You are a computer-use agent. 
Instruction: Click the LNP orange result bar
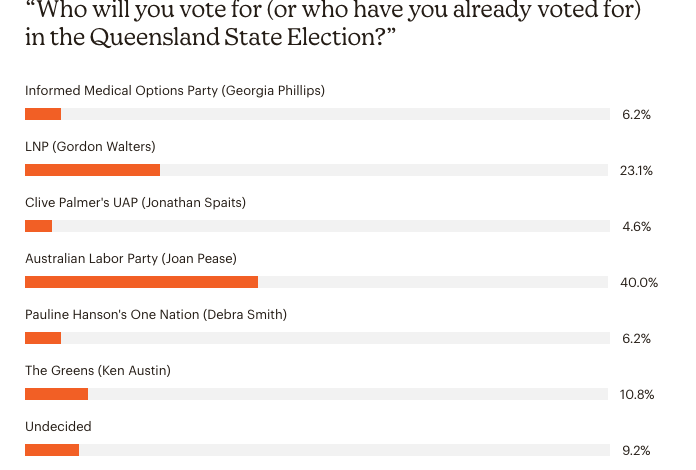(92, 170)
